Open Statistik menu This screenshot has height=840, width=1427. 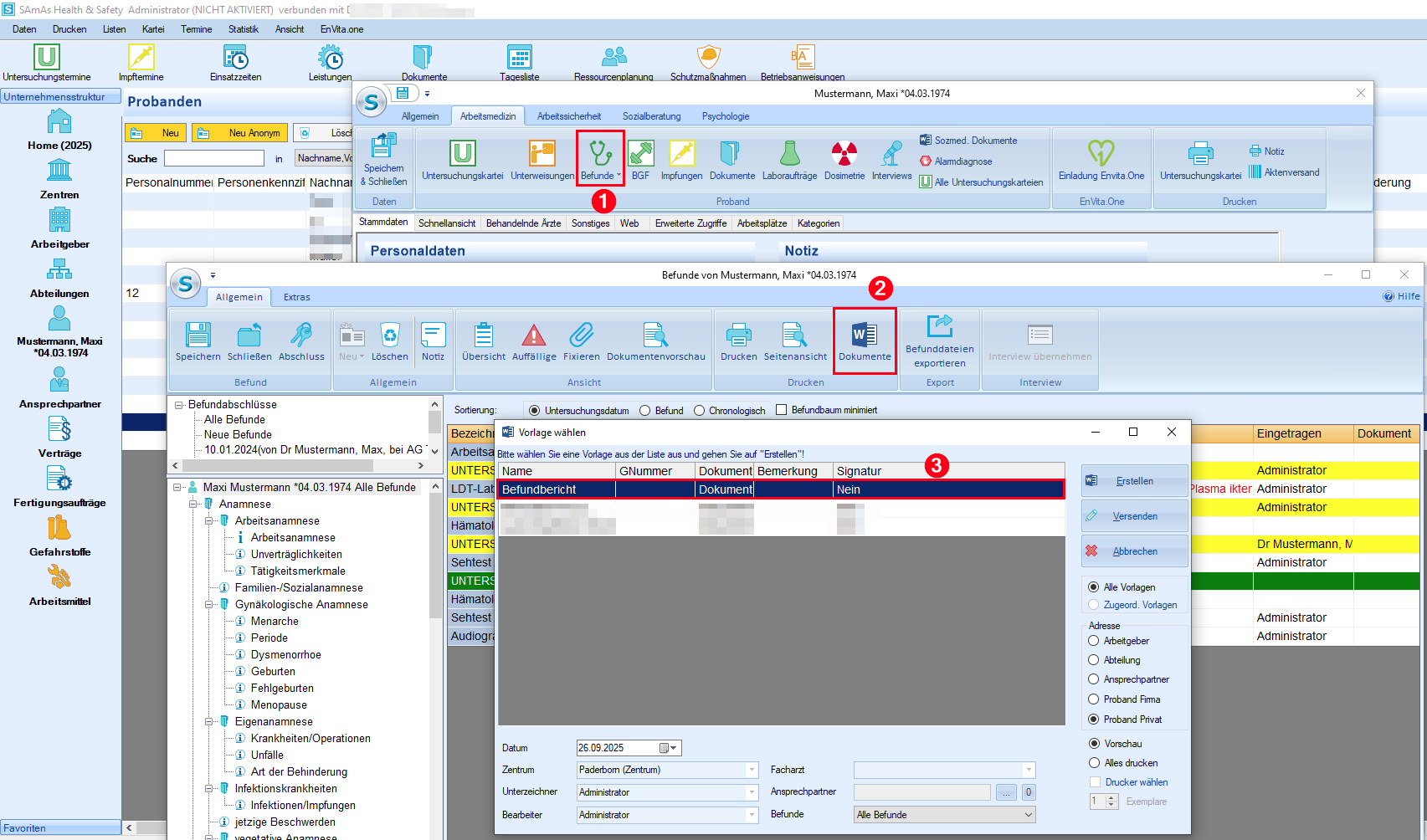coord(243,29)
